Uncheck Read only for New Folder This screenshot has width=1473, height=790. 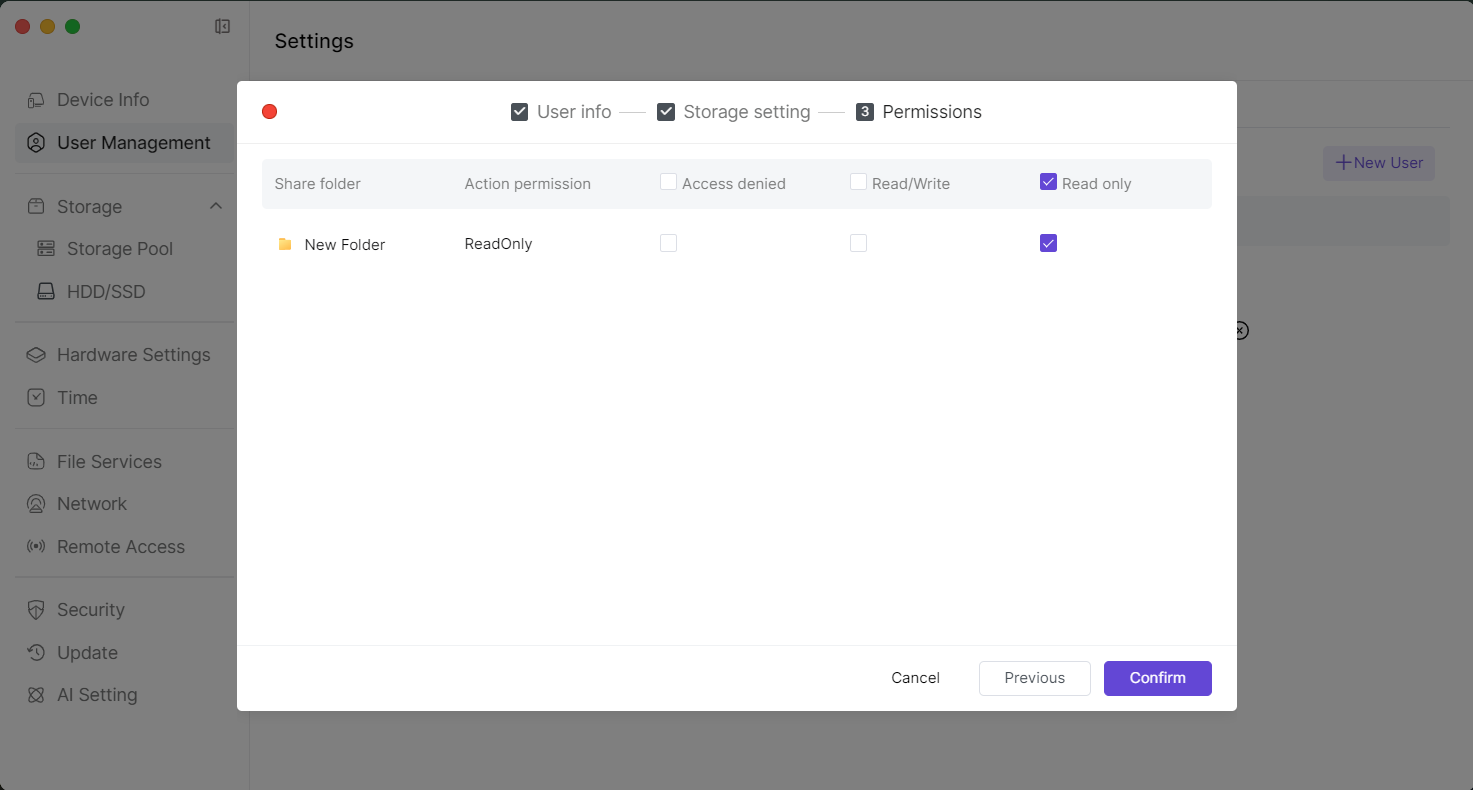(x=1048, y=243)
